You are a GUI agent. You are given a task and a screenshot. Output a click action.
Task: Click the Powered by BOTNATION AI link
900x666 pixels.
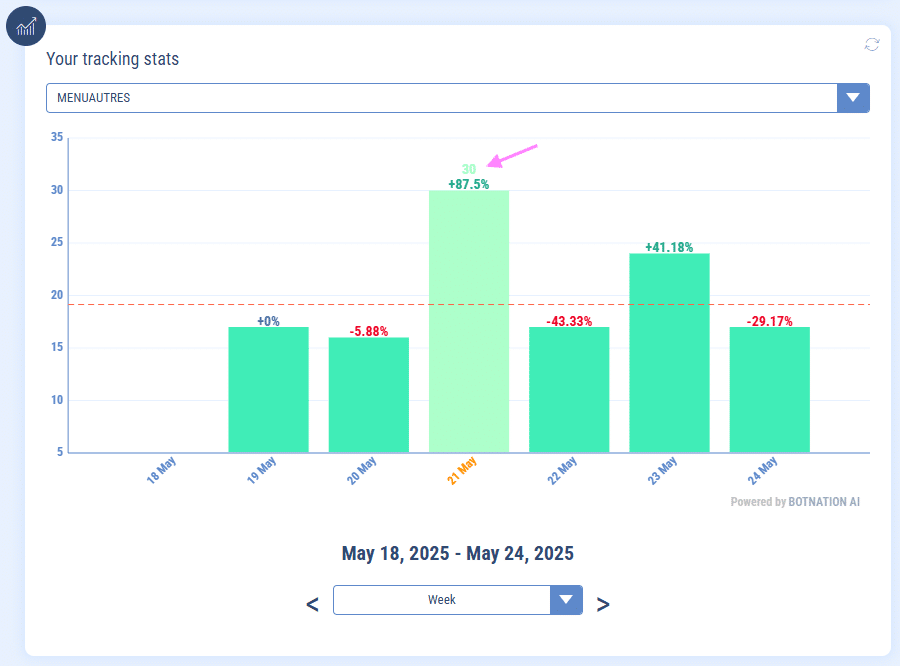(x=795, y=502)
